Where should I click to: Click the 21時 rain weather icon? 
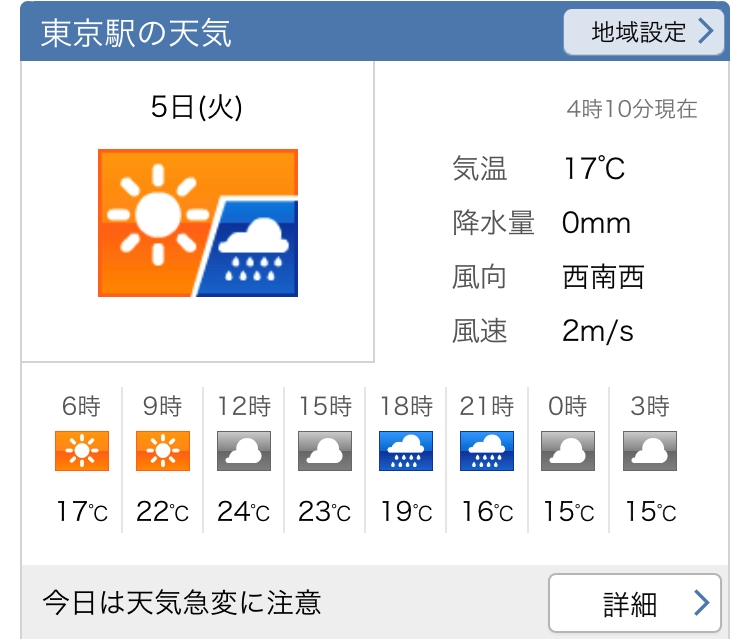487,451
